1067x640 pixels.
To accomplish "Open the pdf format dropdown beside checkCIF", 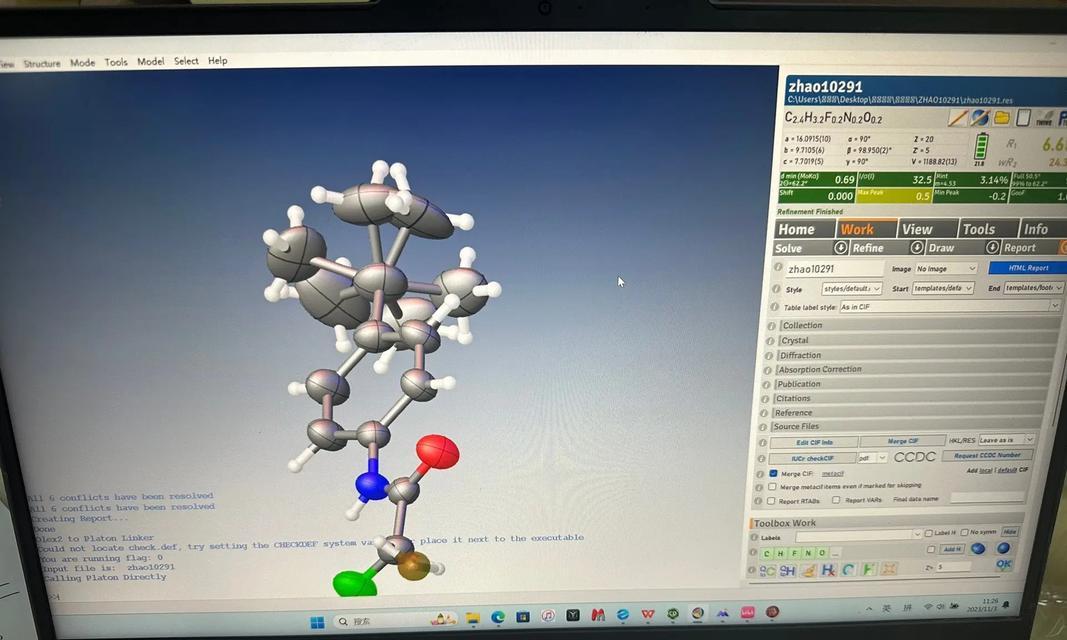I will (x=872, y=458).
